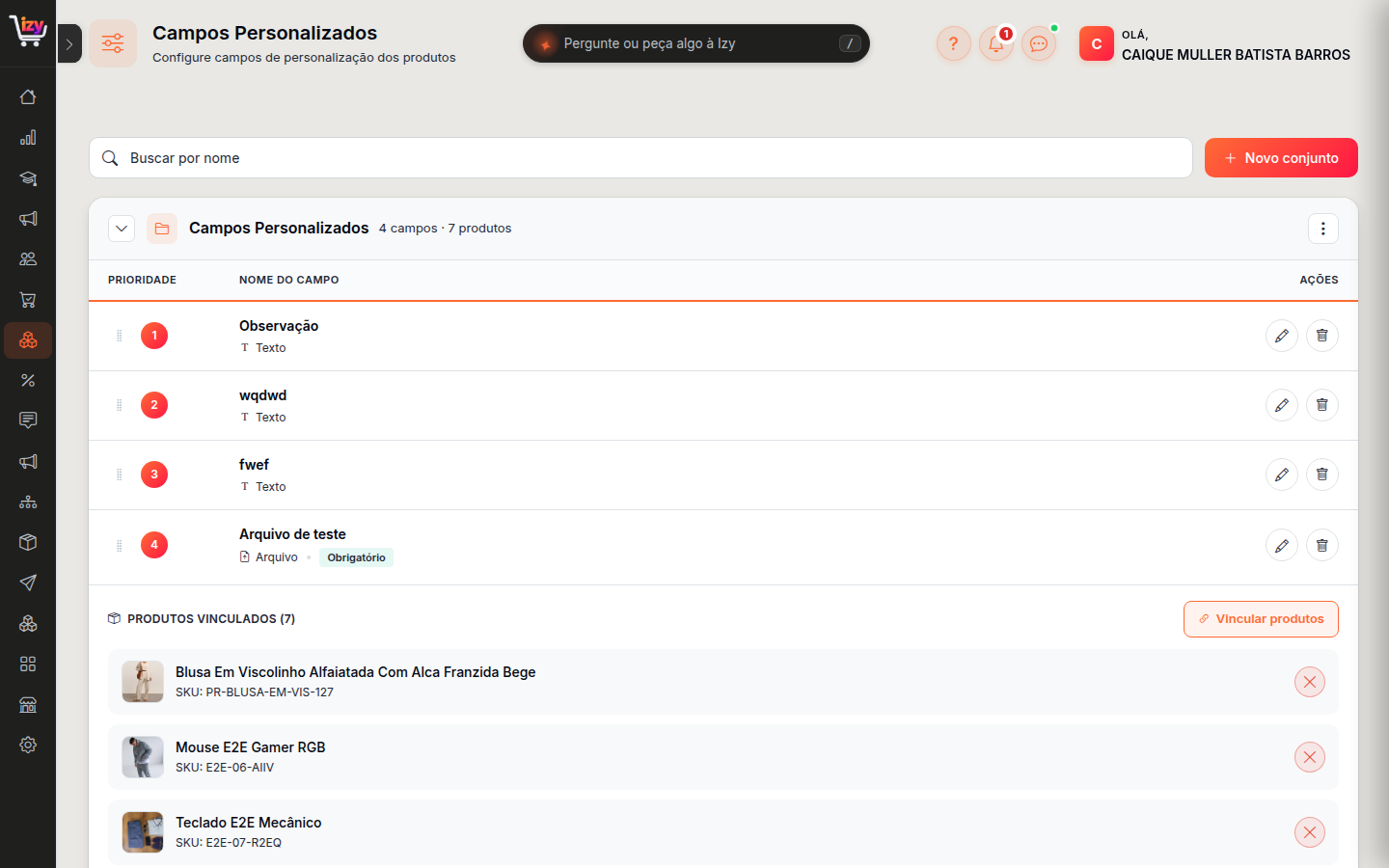This screenshot has height=868, width=1389.
Task: Open the hierarchy tree icon in sidebar
Action: (x=28, y=502)
